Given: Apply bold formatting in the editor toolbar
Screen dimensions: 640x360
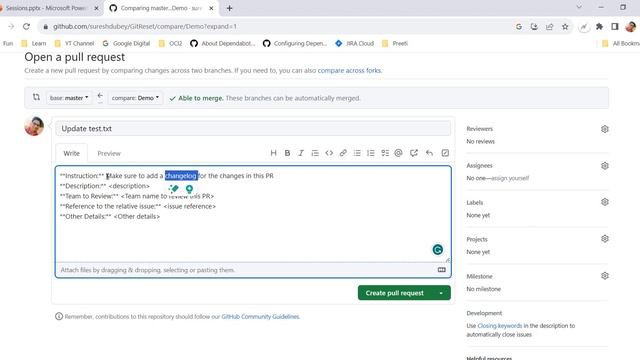Looking at the screenshot, I should pyautogui.click(x=287, y=153).
